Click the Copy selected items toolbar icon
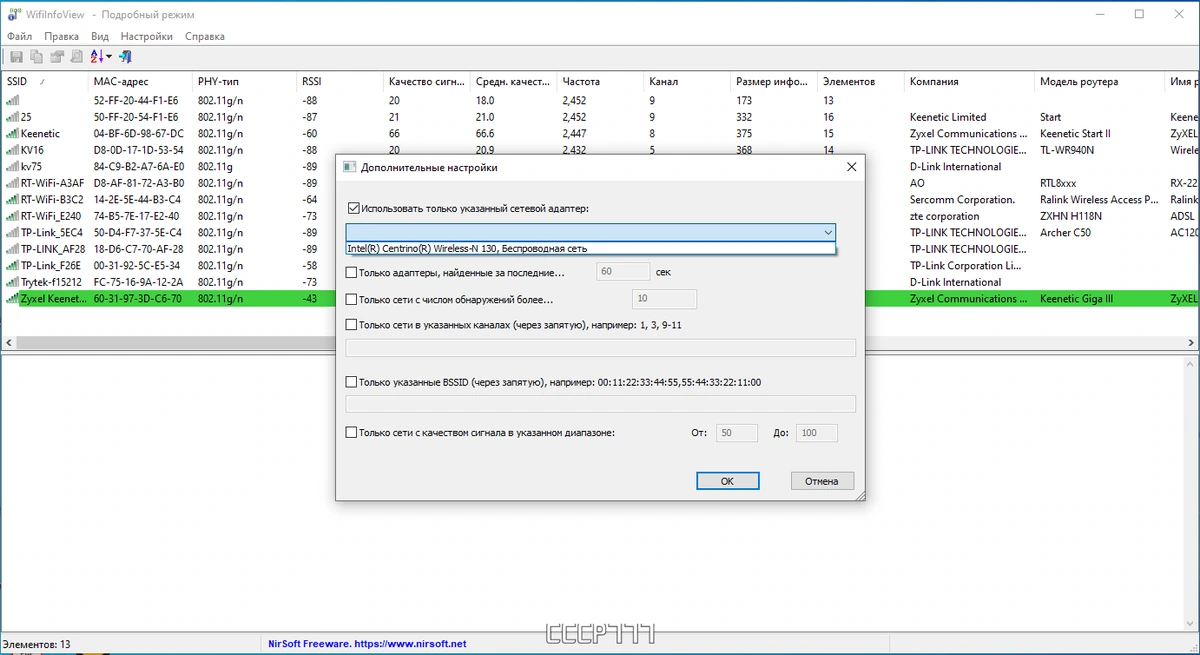 pyautogui.click(x=36, y=57)
